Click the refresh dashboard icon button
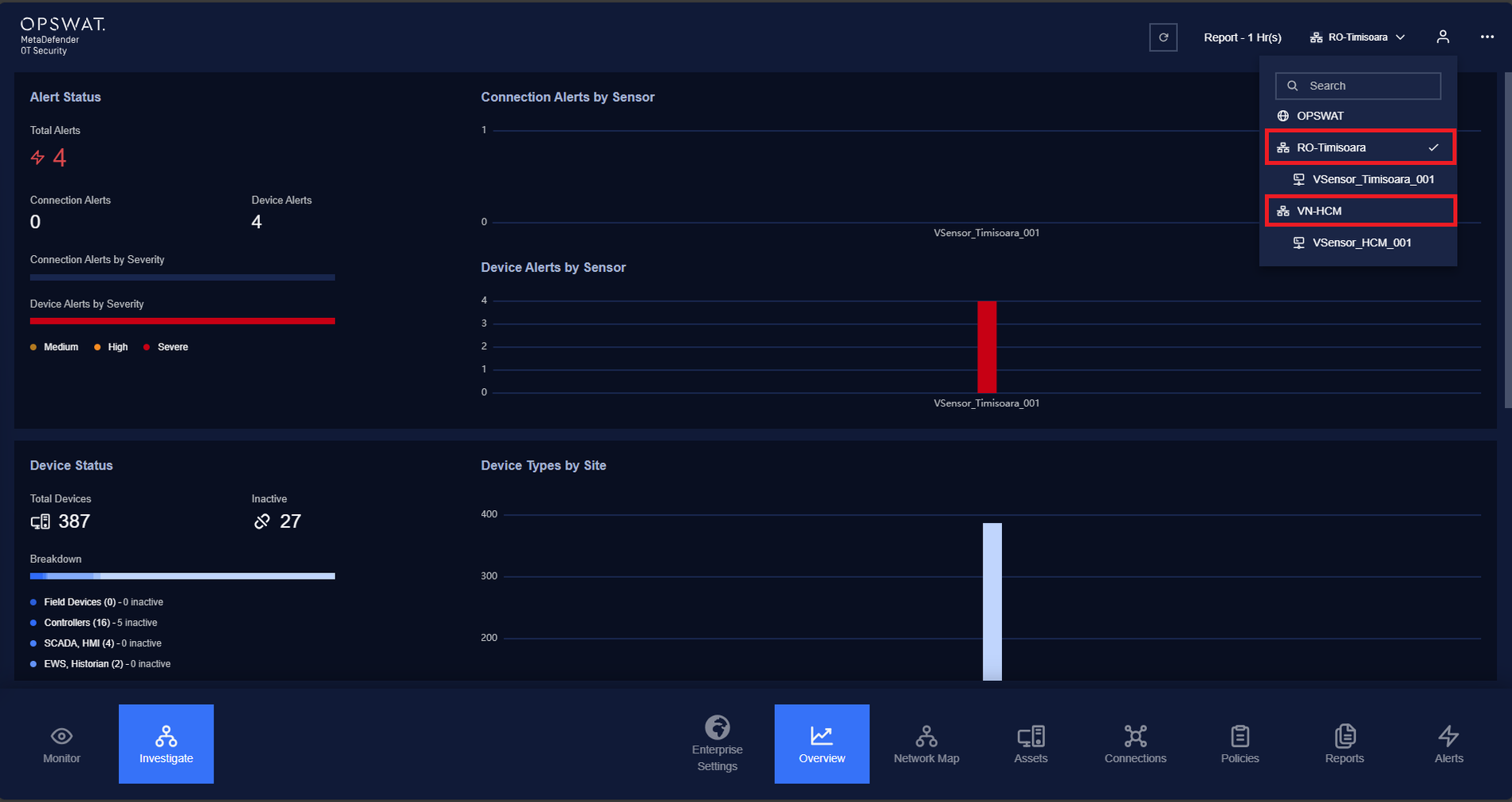This screenshot has height=802, width=1512. click(1163, 37)
